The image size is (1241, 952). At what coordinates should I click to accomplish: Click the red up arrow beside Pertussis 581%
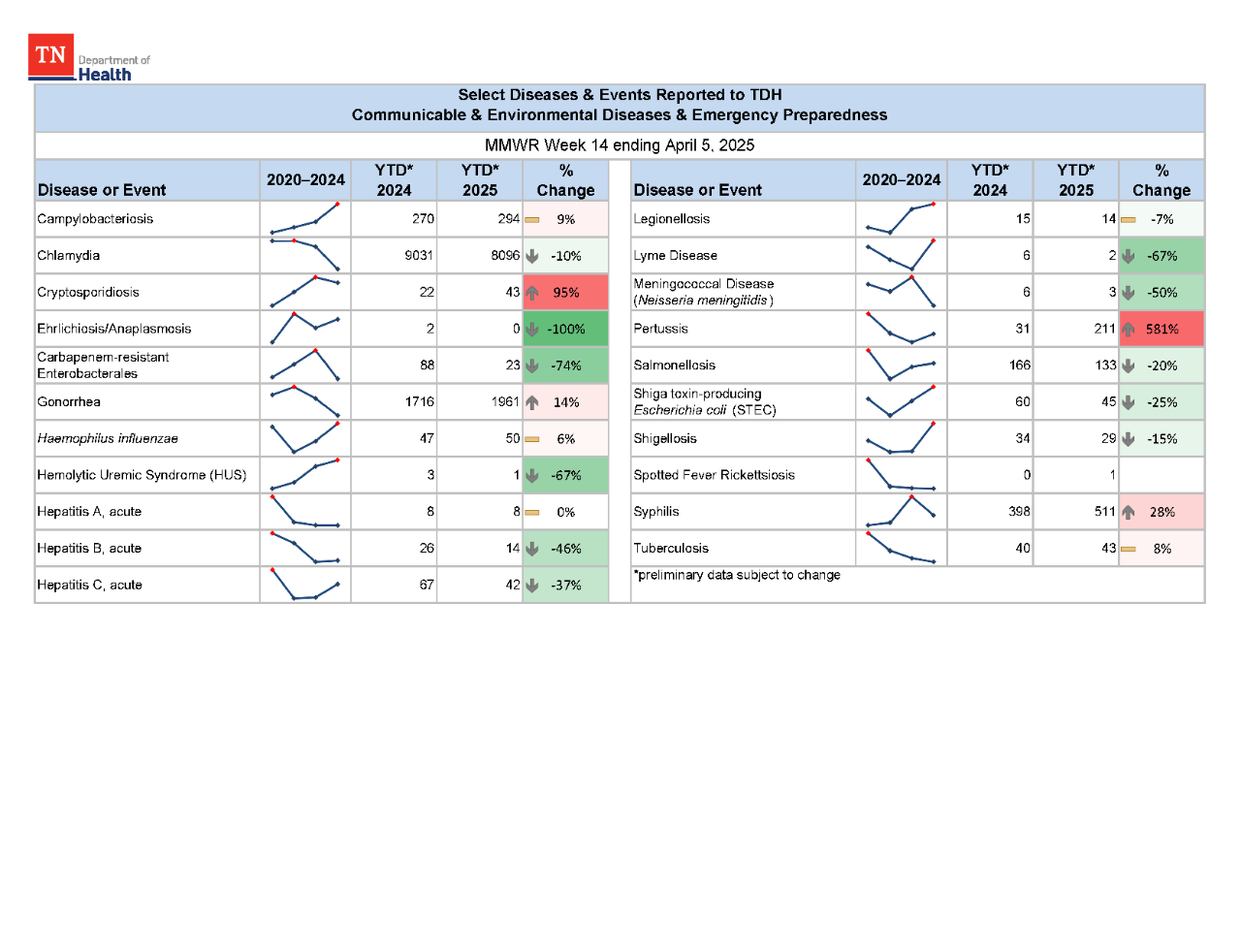click(1128, 329)
